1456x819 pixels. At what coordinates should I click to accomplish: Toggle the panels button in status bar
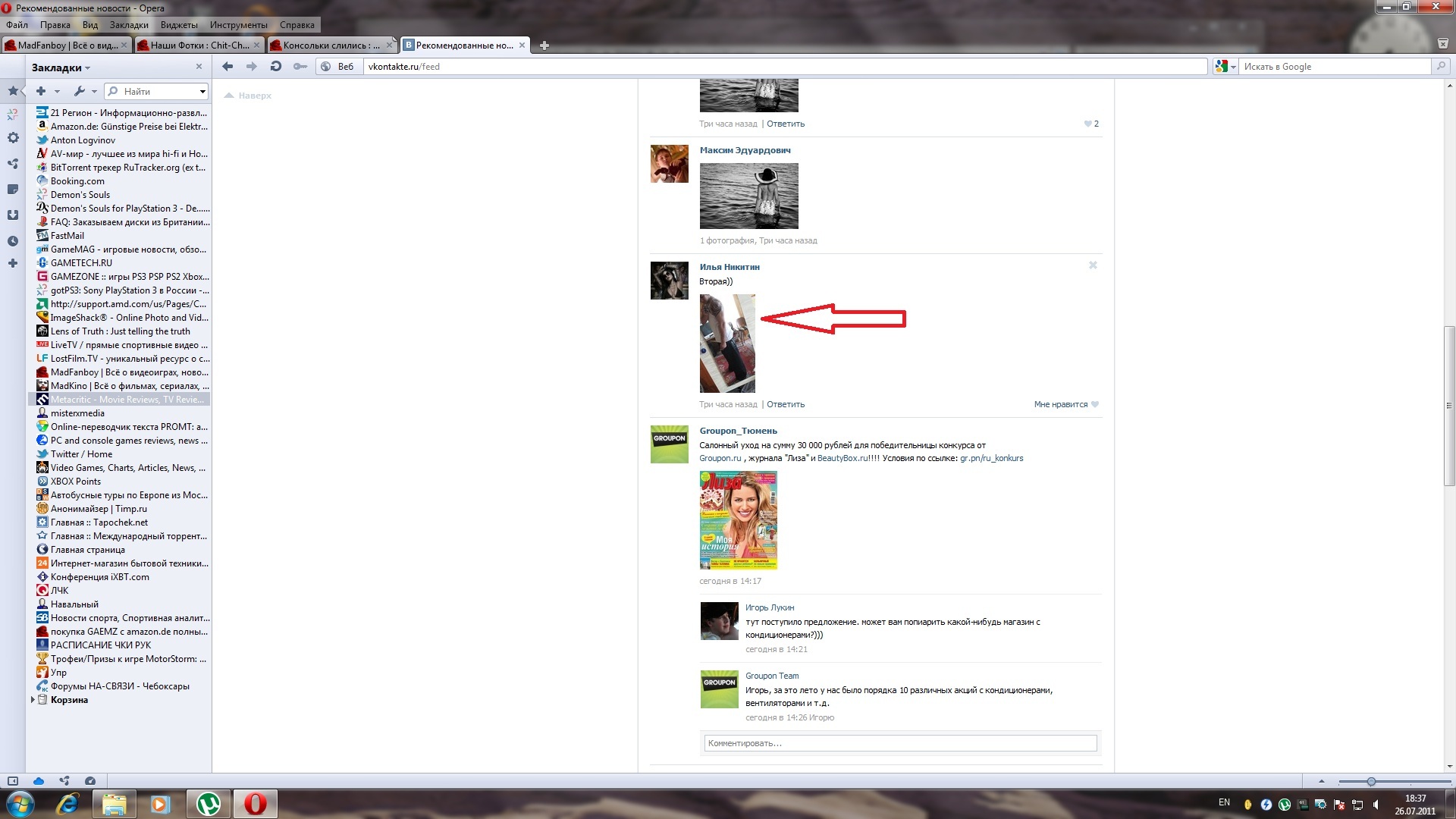tap(13, 781)
